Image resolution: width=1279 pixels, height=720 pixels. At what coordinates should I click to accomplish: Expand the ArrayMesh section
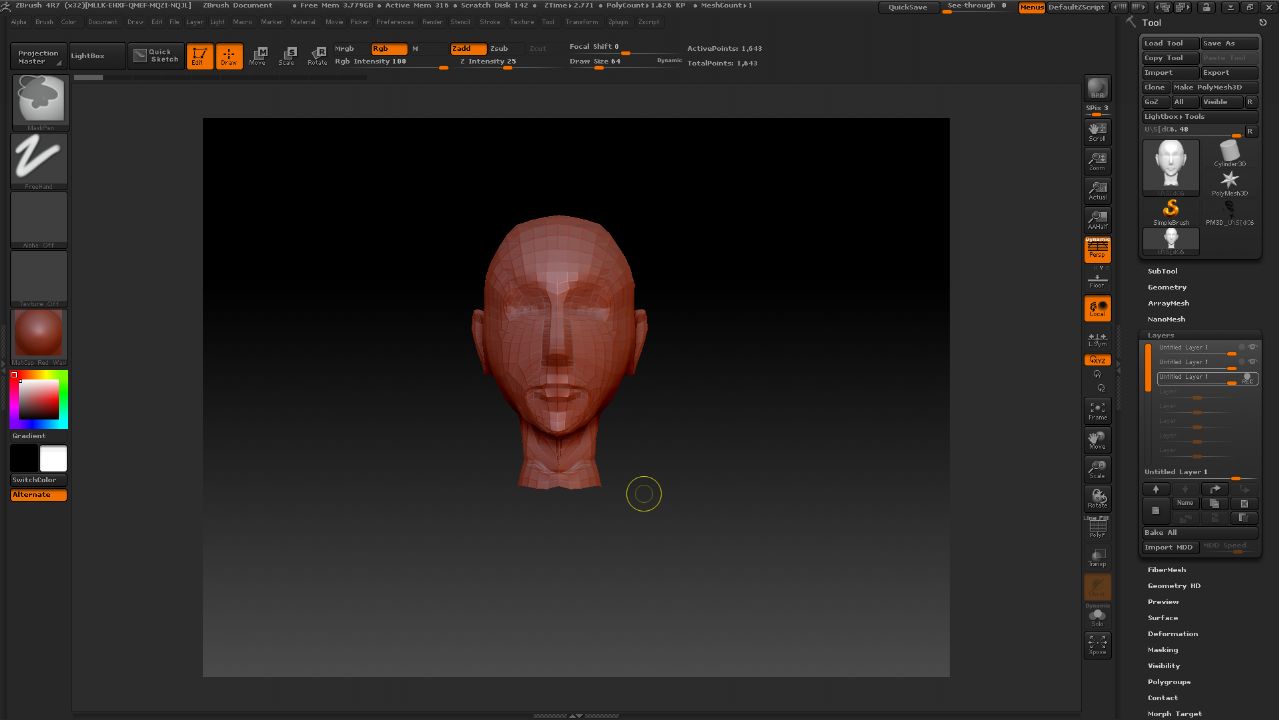click(1168, 303)
